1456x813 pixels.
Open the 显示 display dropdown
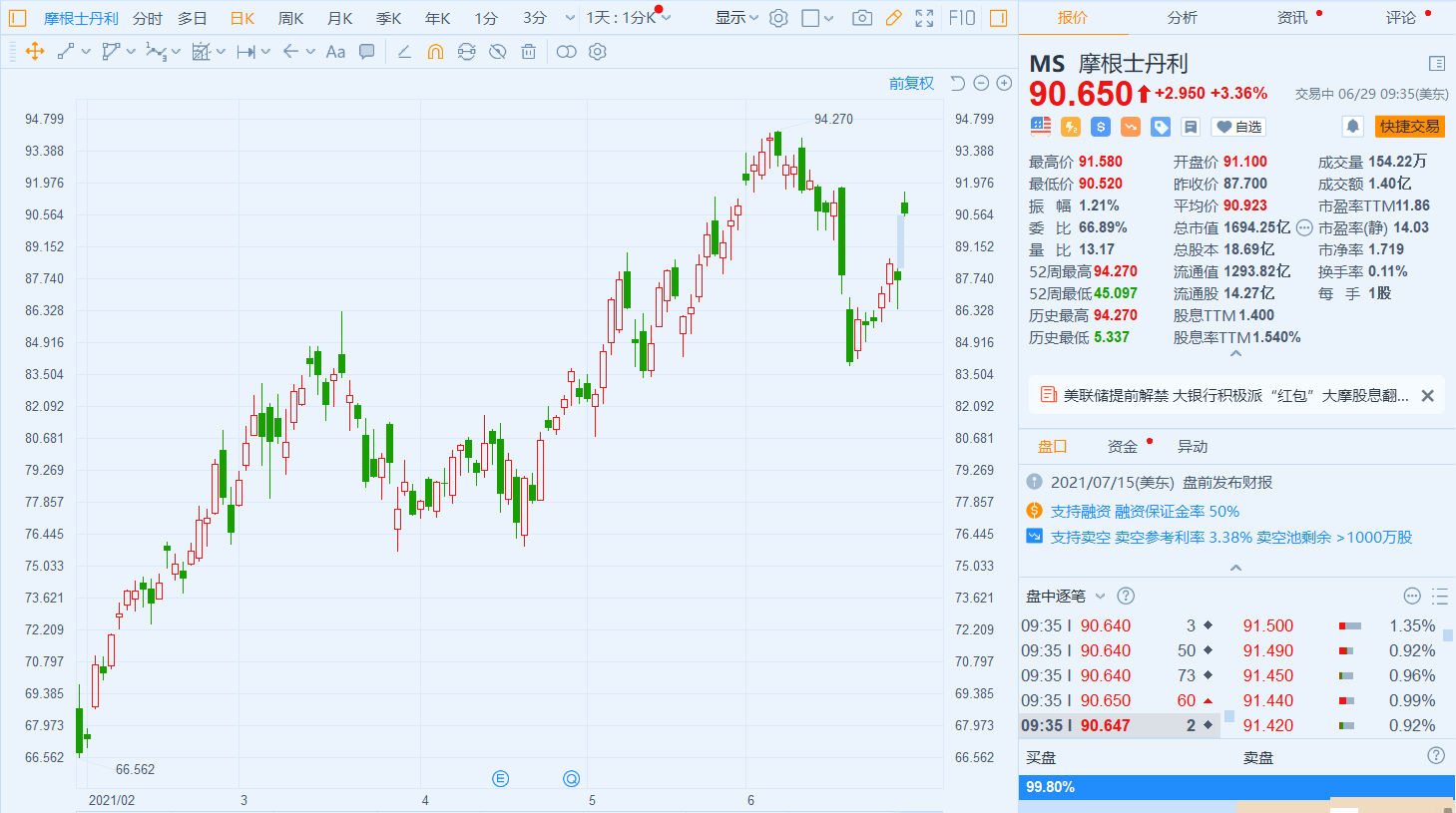tap(736, 18)
